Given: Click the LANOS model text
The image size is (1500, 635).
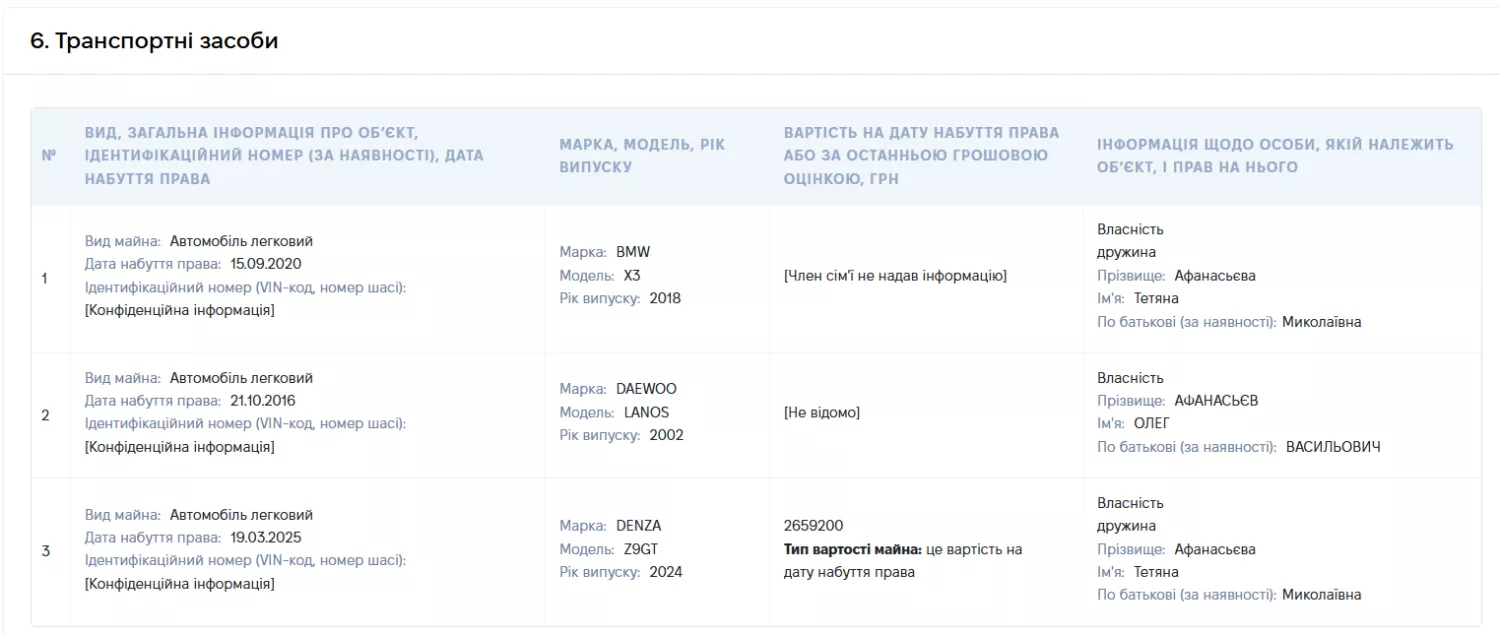Looking at the screenshot, I should pyautogui.click(x=646, y=412).
